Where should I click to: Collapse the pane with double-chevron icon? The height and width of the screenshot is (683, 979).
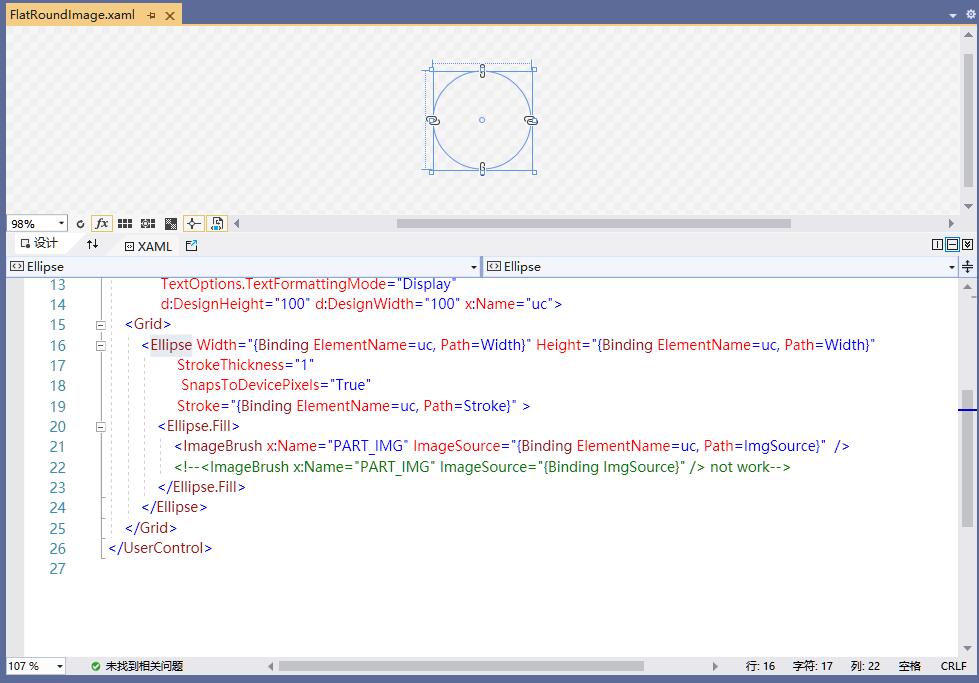coord(967,245)
